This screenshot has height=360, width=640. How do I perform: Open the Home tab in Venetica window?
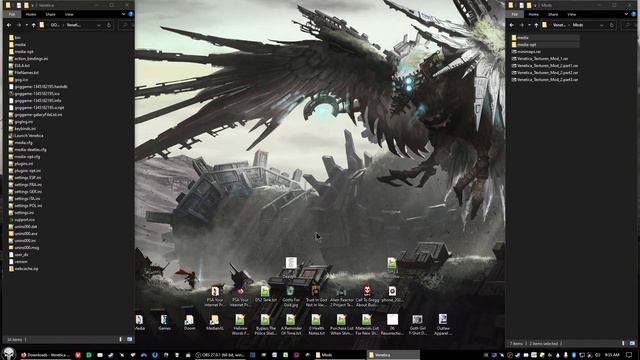coord(31,14)
